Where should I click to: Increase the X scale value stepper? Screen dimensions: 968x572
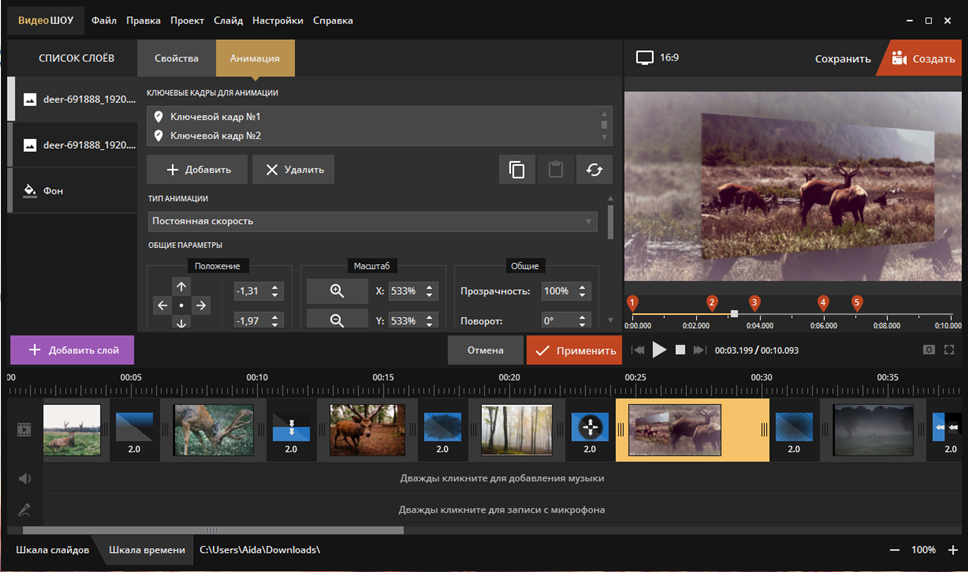pos(430,287)
